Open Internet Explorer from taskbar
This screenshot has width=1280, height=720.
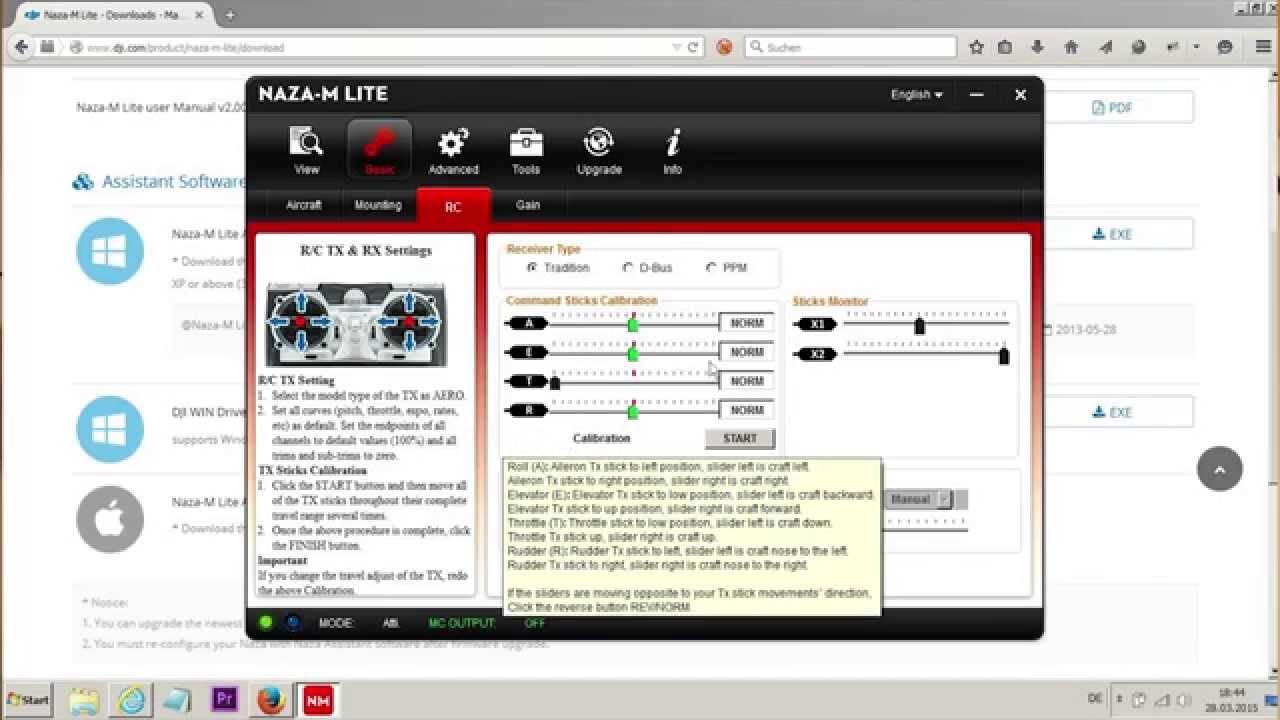coord(131,699)
